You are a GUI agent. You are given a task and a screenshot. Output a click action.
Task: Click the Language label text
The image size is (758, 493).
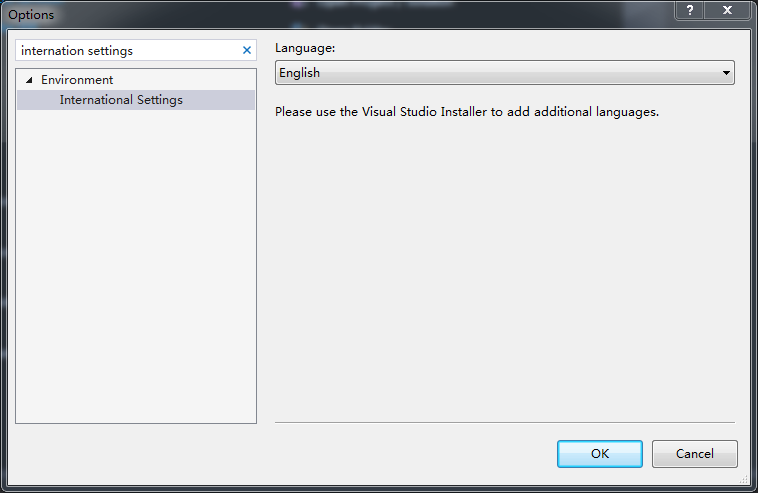(x=305, y=48)
